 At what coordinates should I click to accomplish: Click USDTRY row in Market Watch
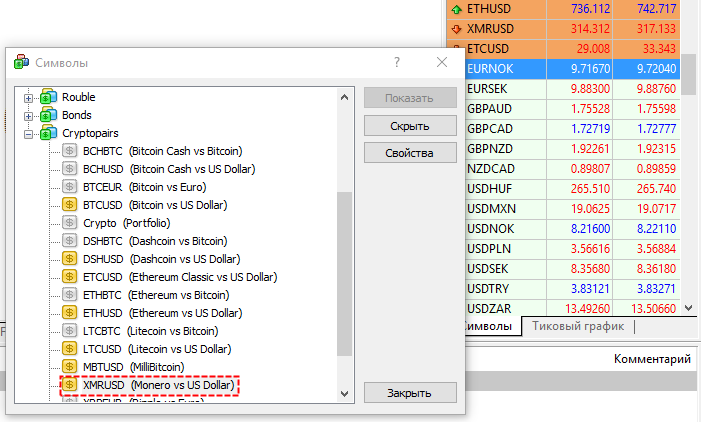tap(572, 289)
